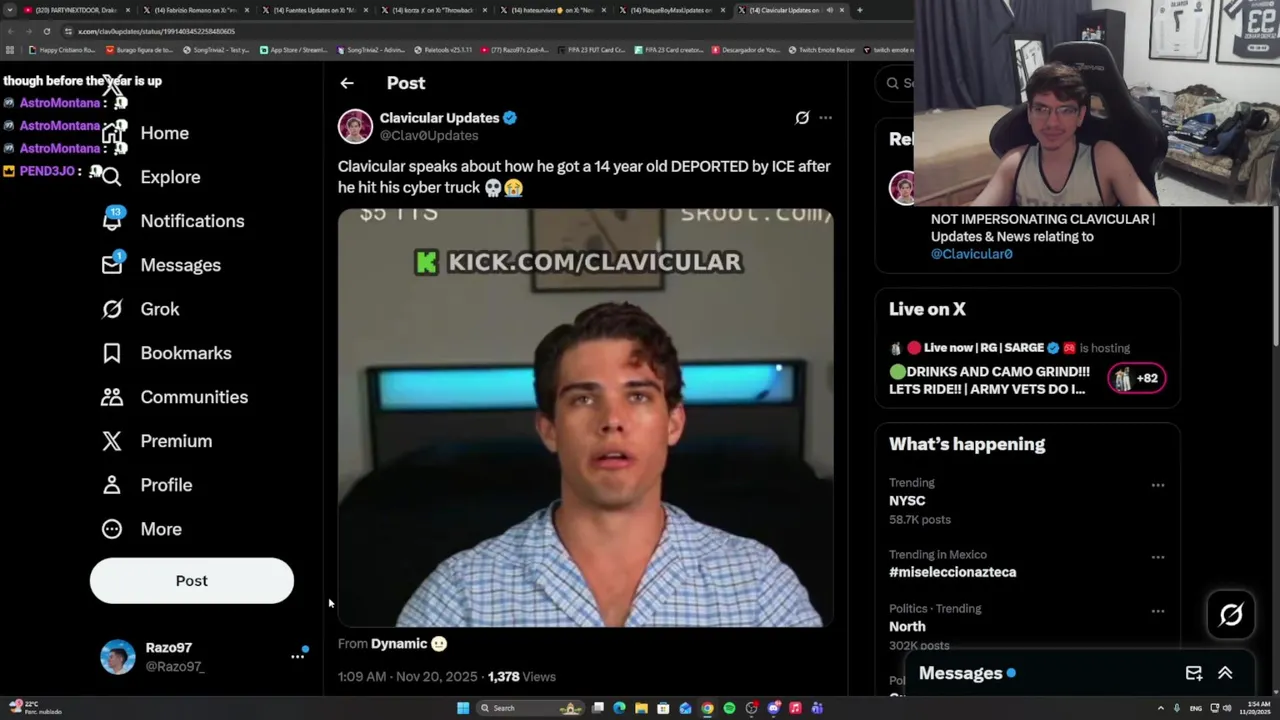Viewport: 1280px width, 720px height.
Task: Click the white Post button
Action: pos(192,581)
